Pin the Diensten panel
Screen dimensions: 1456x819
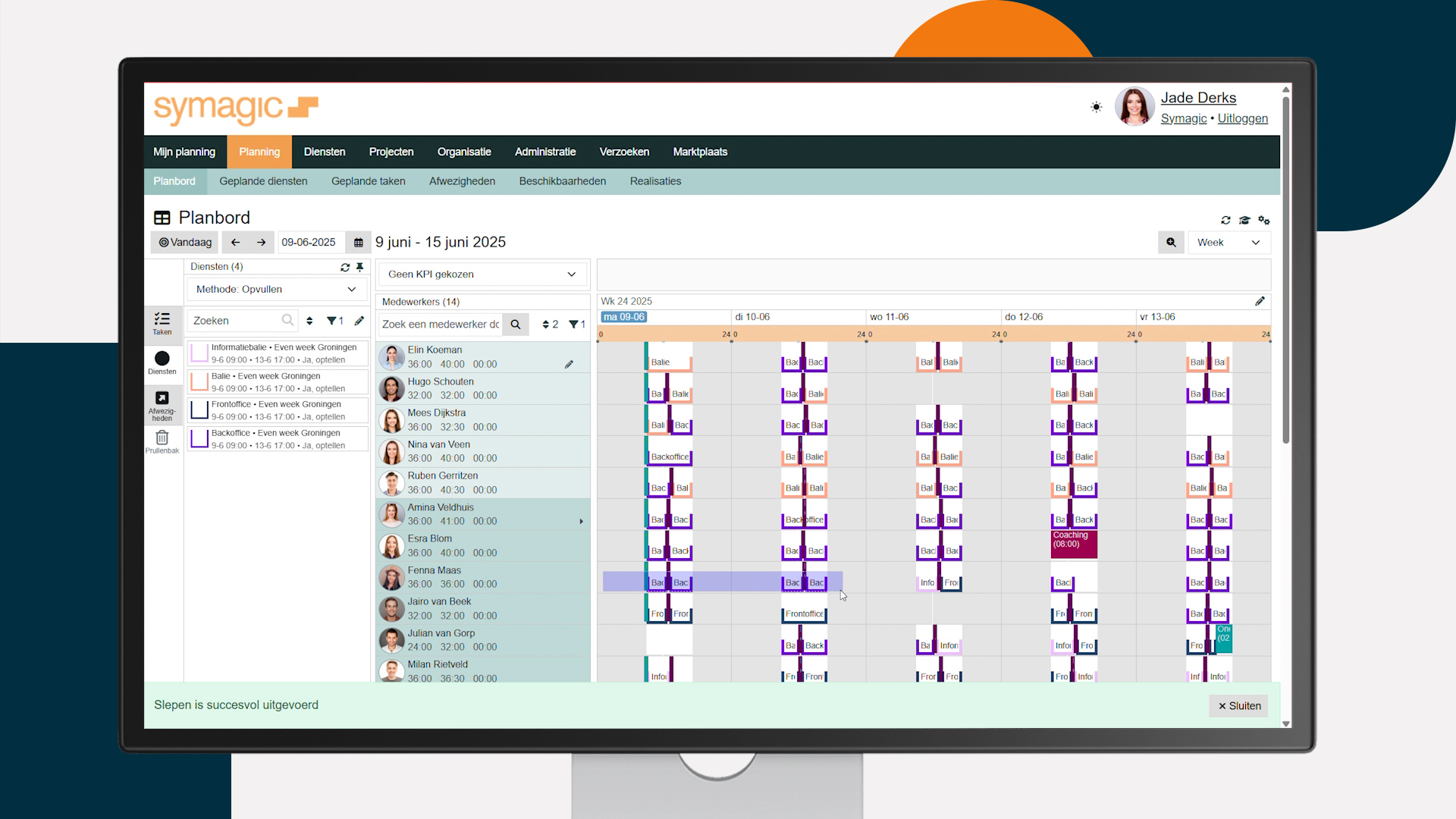coord(360,267)
